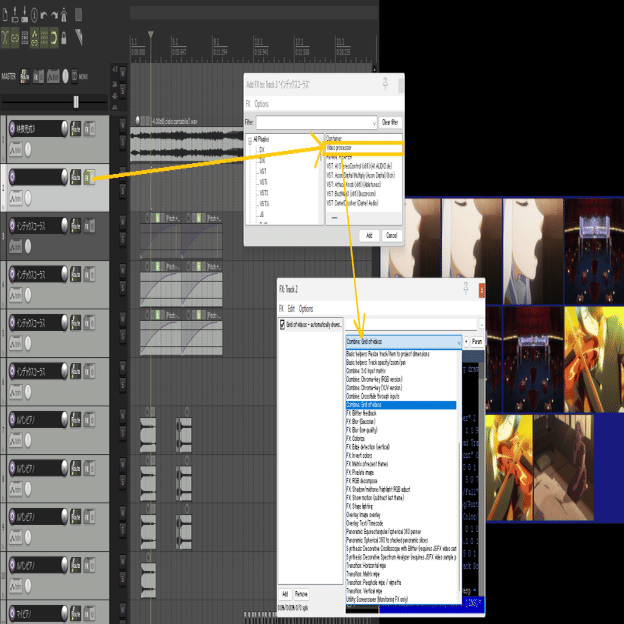Click the Save Project toolbar icon
This screenshot has width=624, height=624.
(x=25, y=15)
